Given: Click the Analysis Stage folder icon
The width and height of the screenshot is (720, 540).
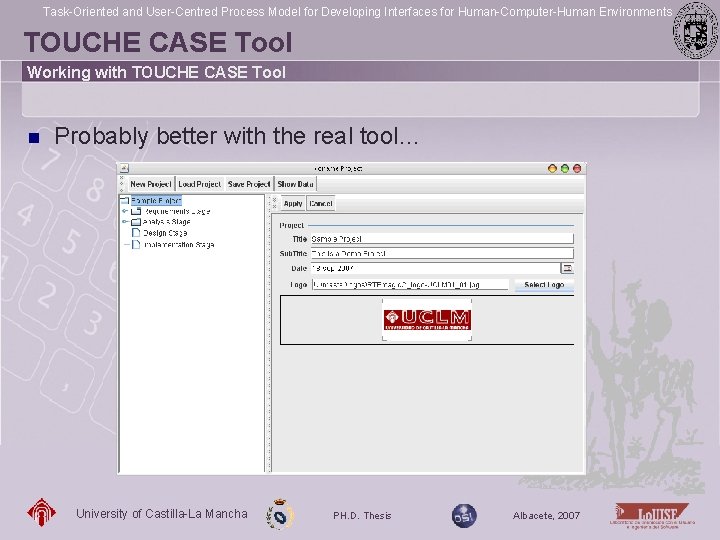Looking at the screenshot, I should pyautogui.click(x=136, y=222).
